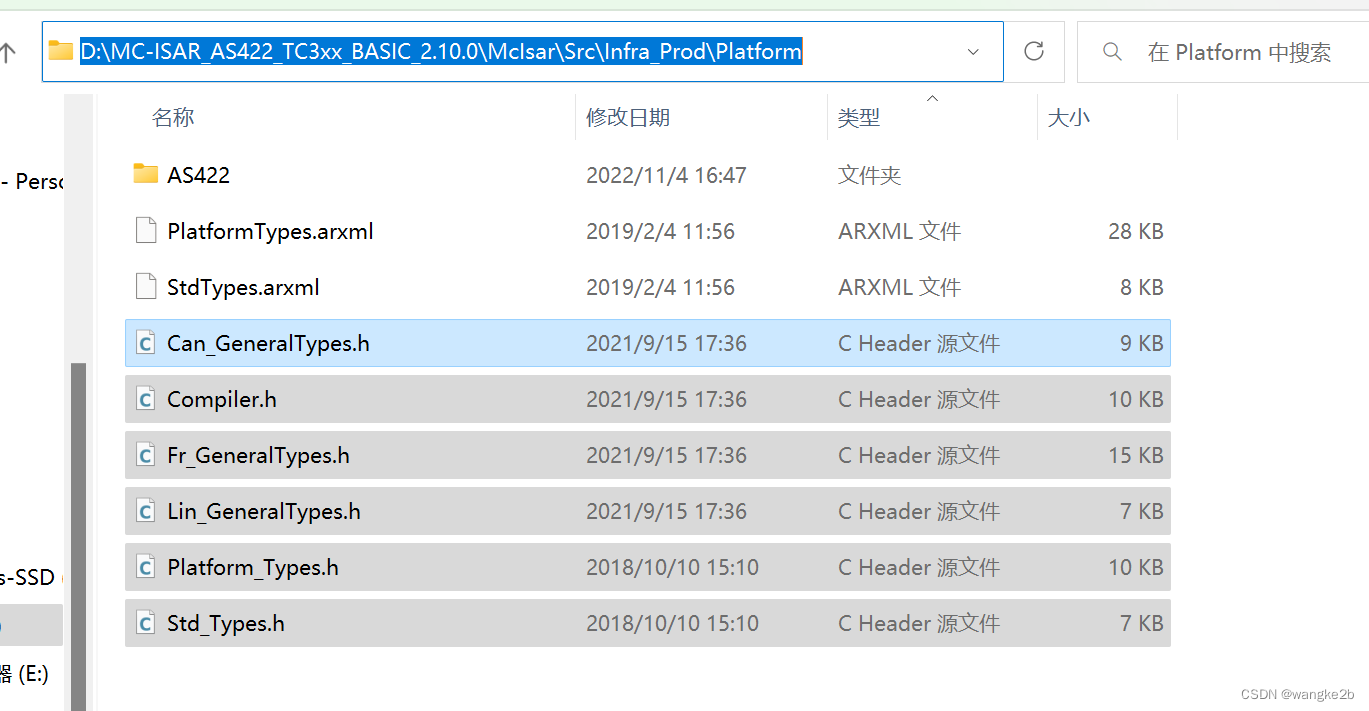Click the 28 KB size of PlatformTypes.arxml
This screenshot has height=711, width=1369.
(1136, 231)
